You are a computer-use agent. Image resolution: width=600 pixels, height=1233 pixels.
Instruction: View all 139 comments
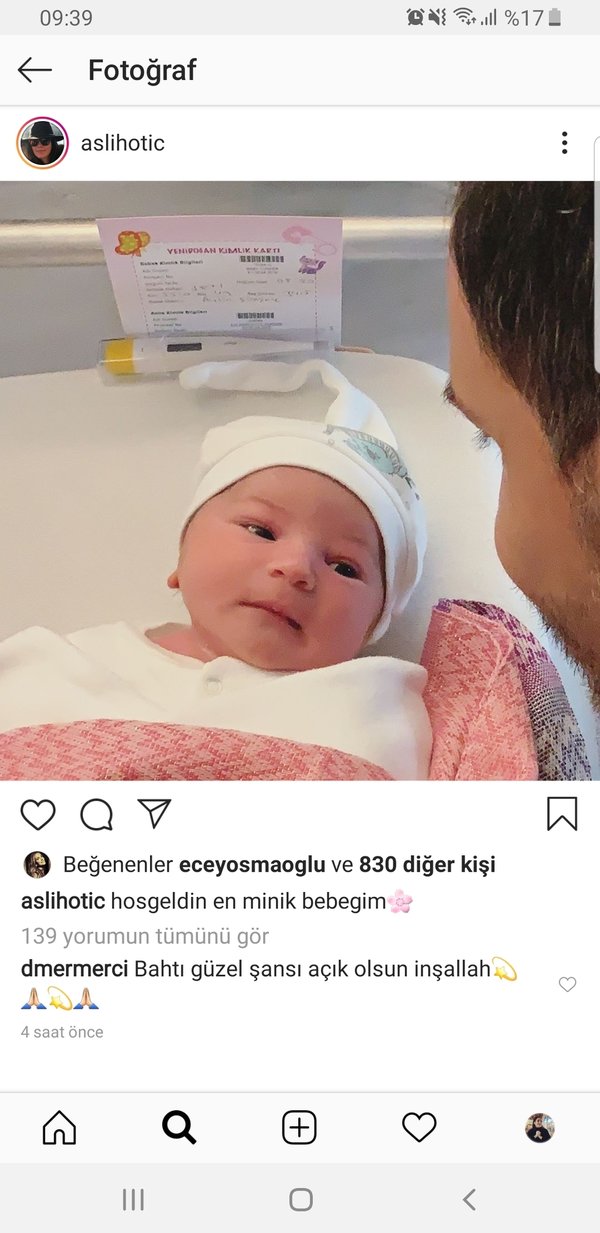(145, 937)
